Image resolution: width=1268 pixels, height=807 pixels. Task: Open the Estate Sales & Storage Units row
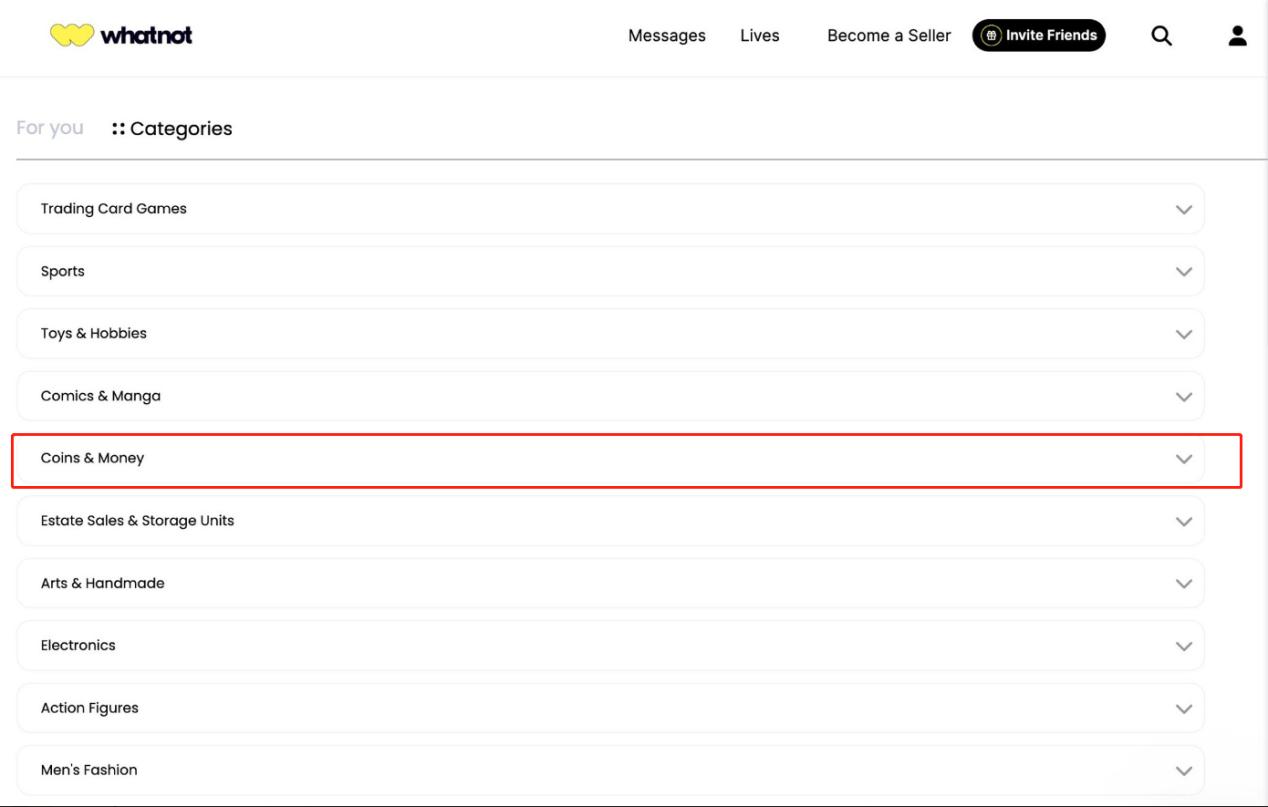(x=137, y=521)
